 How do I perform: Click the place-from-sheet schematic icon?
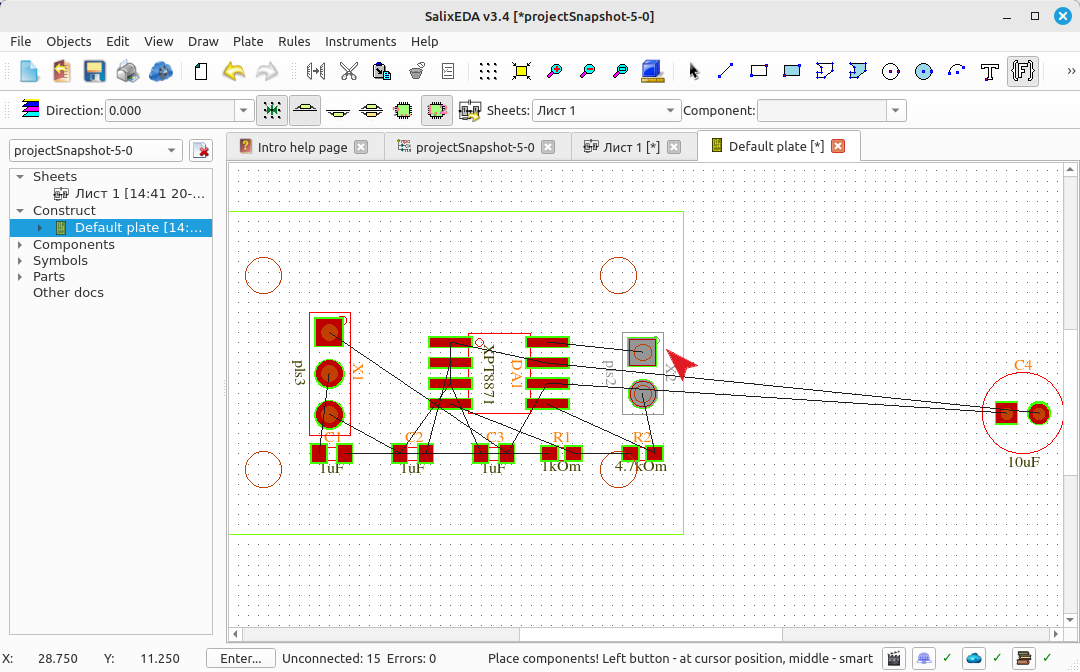[470, 110]
